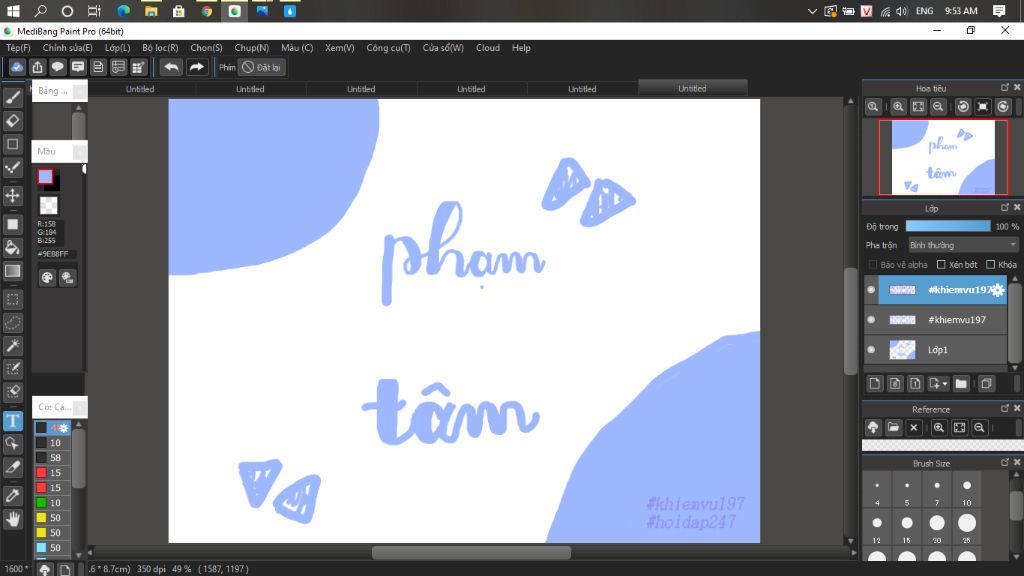Select the Eyedropper tool
1024x576 pixels.
click(12, 496)
